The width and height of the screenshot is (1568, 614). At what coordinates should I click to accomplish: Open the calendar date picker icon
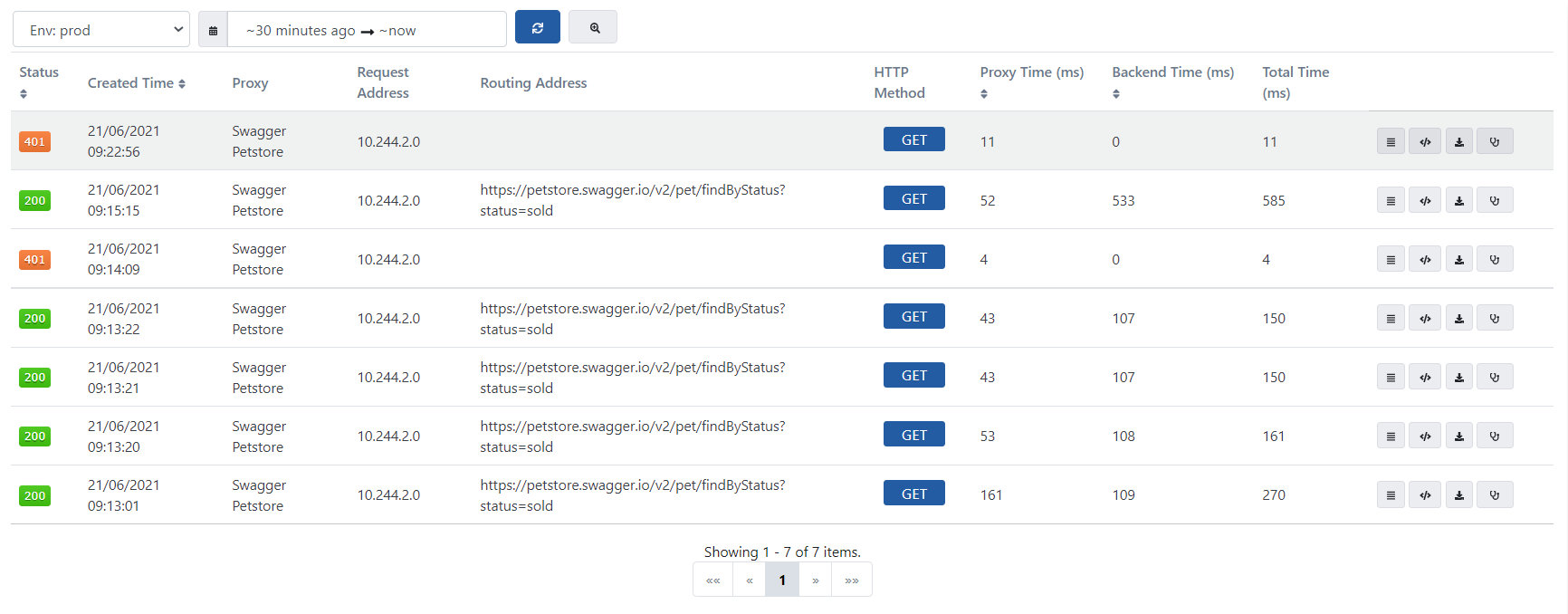coord(213,30)
